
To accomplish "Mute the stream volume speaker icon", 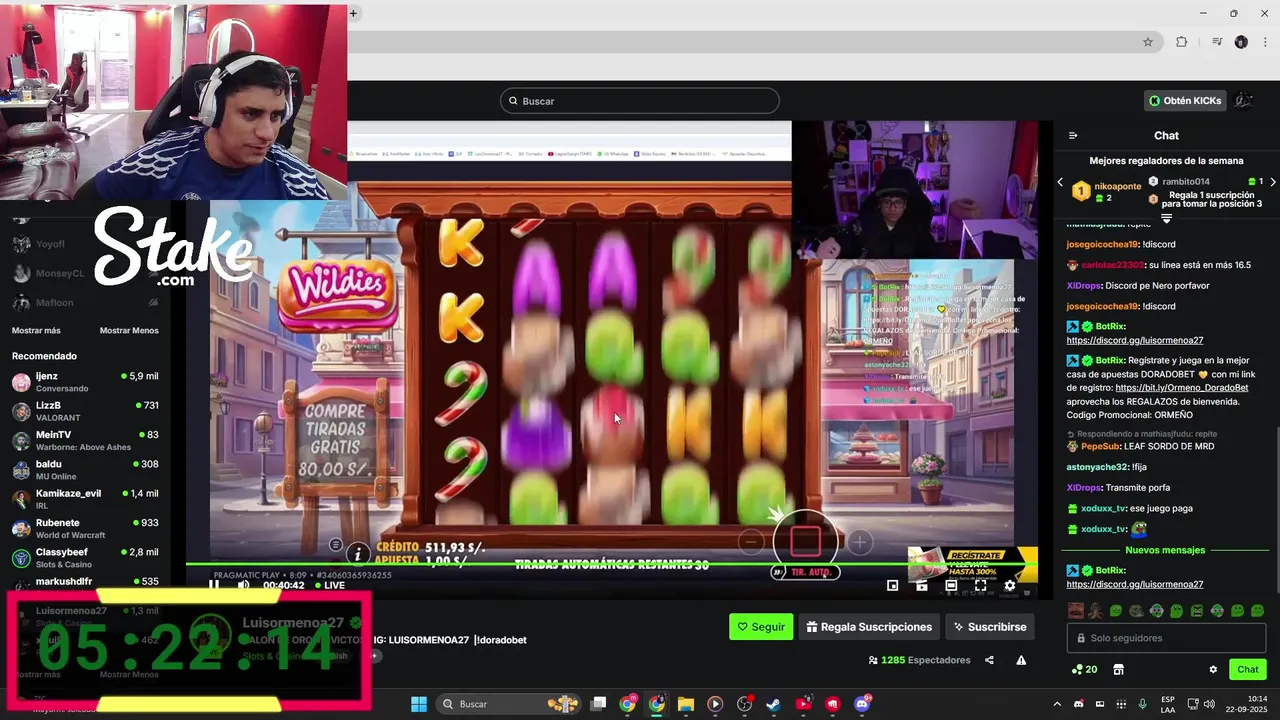I will click(243, 585).
